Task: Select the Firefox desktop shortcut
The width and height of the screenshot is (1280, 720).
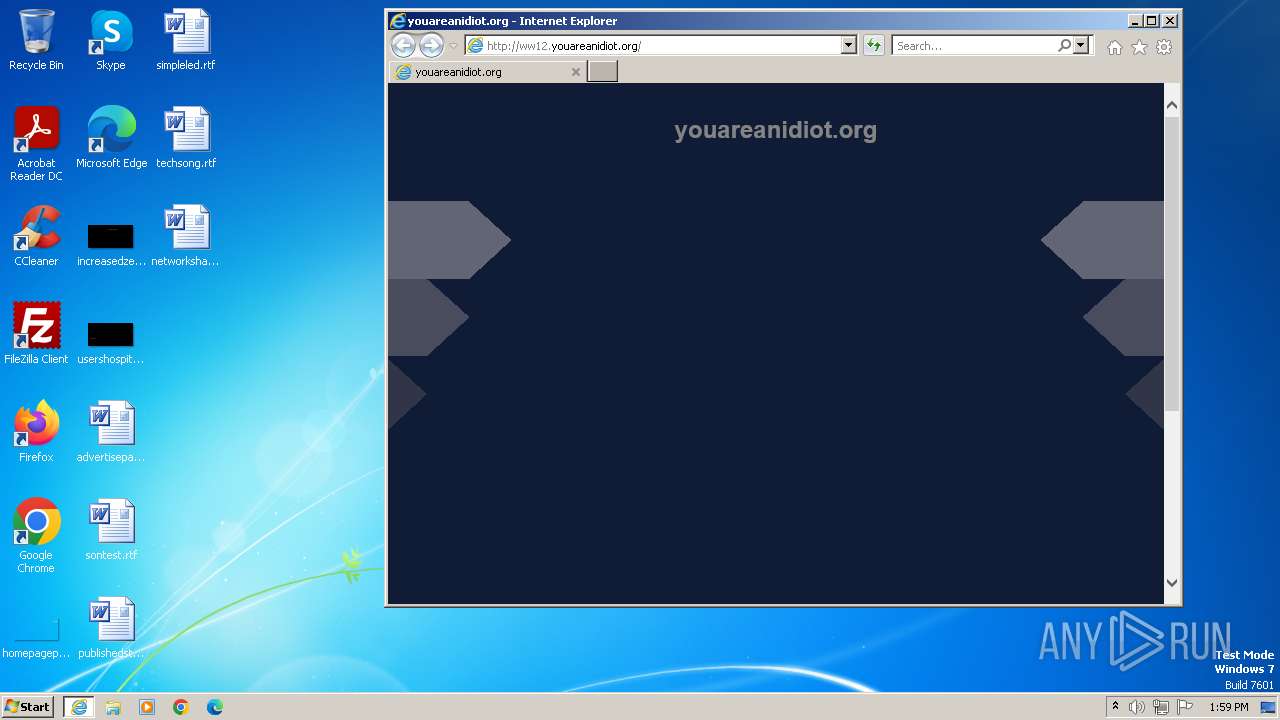Action: coord(36,432)
